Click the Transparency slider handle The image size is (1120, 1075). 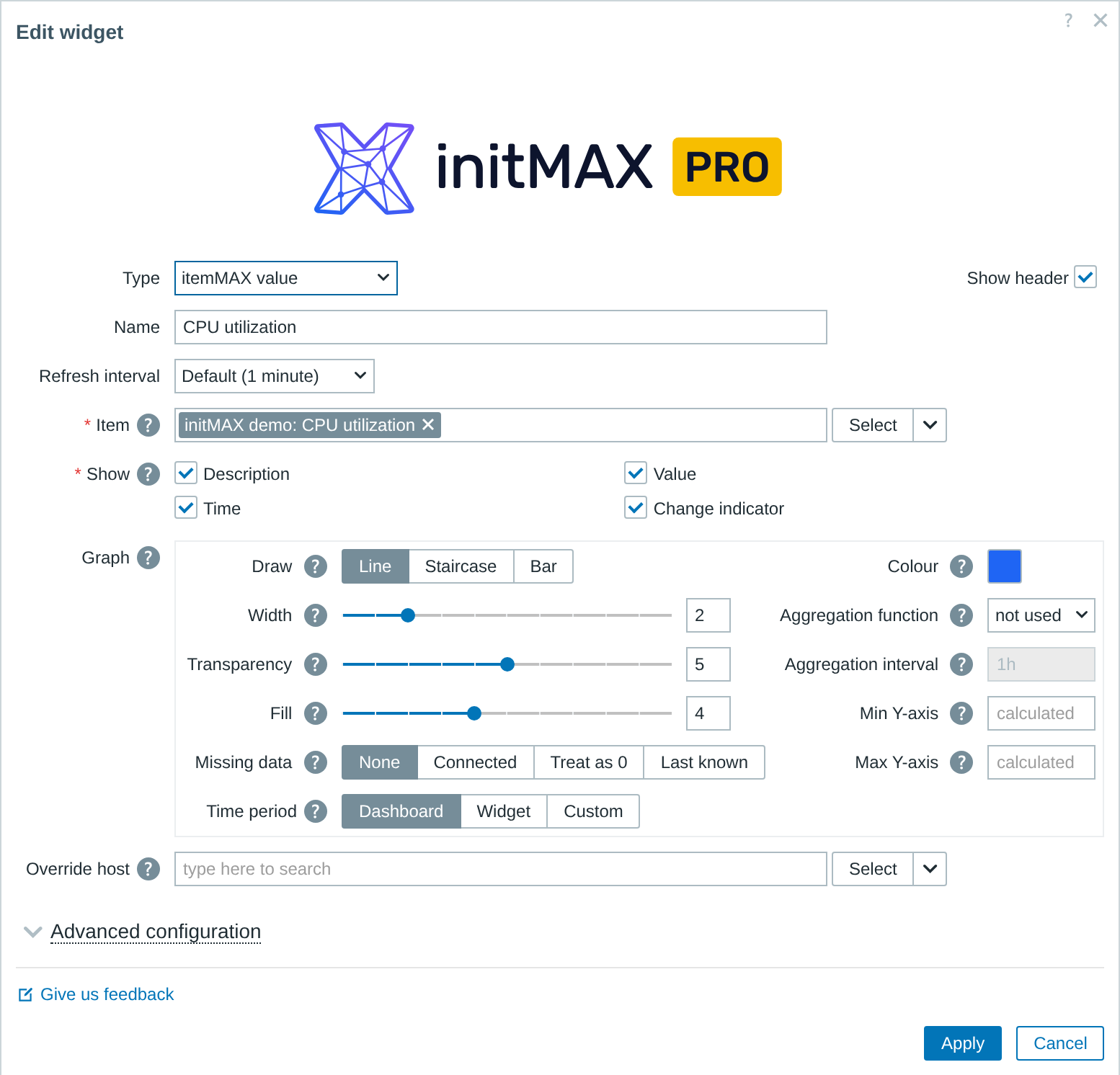507,664
